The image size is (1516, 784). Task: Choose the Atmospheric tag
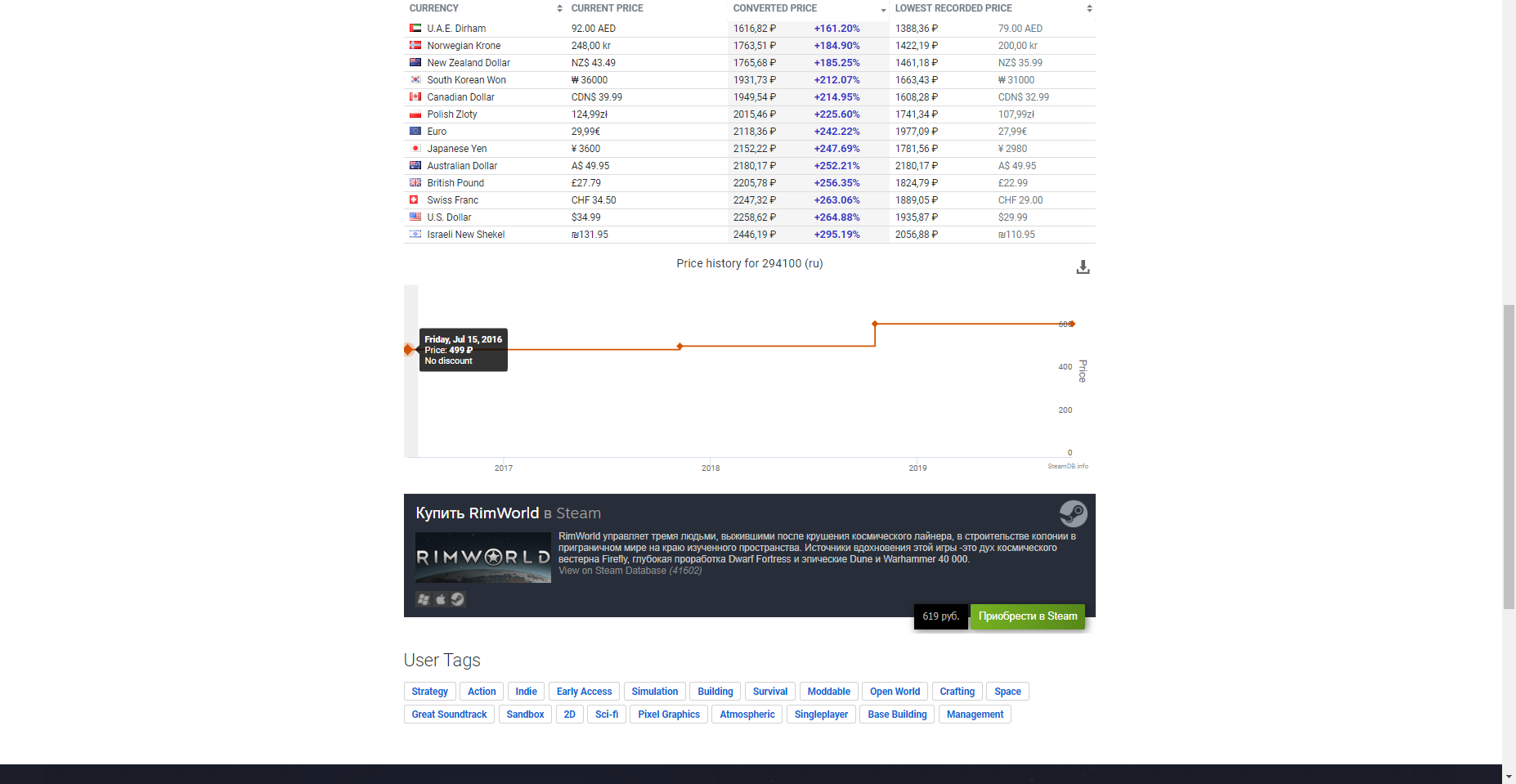[747, 715]
